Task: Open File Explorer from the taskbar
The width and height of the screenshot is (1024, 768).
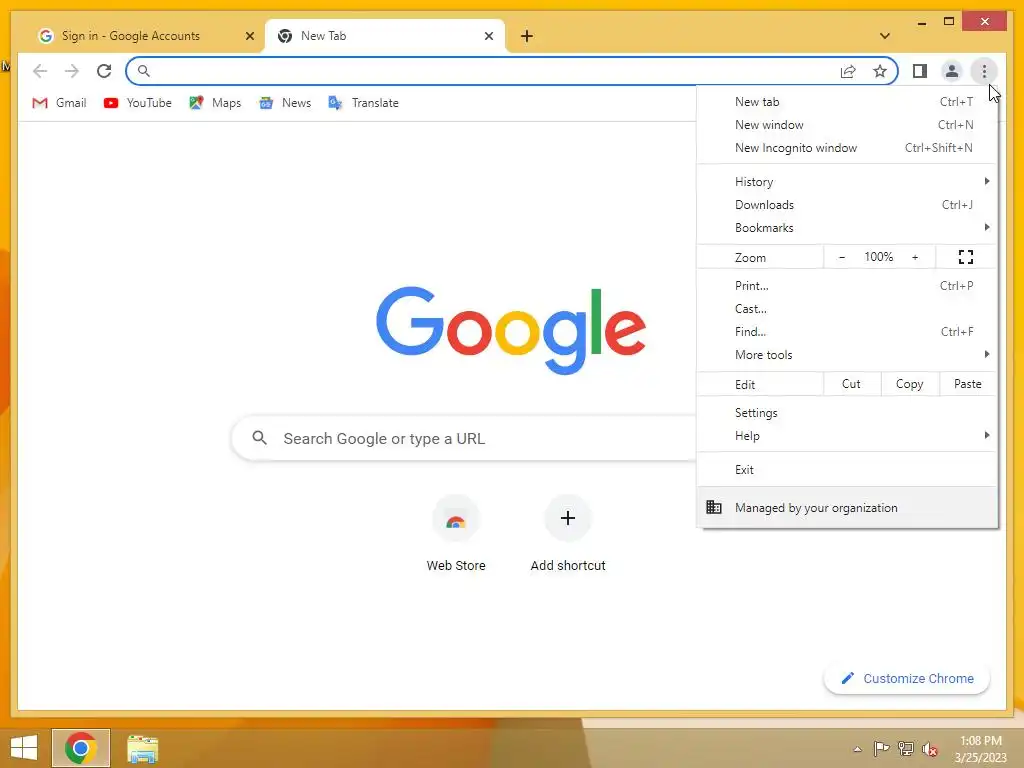Action: tap(142, 749)
